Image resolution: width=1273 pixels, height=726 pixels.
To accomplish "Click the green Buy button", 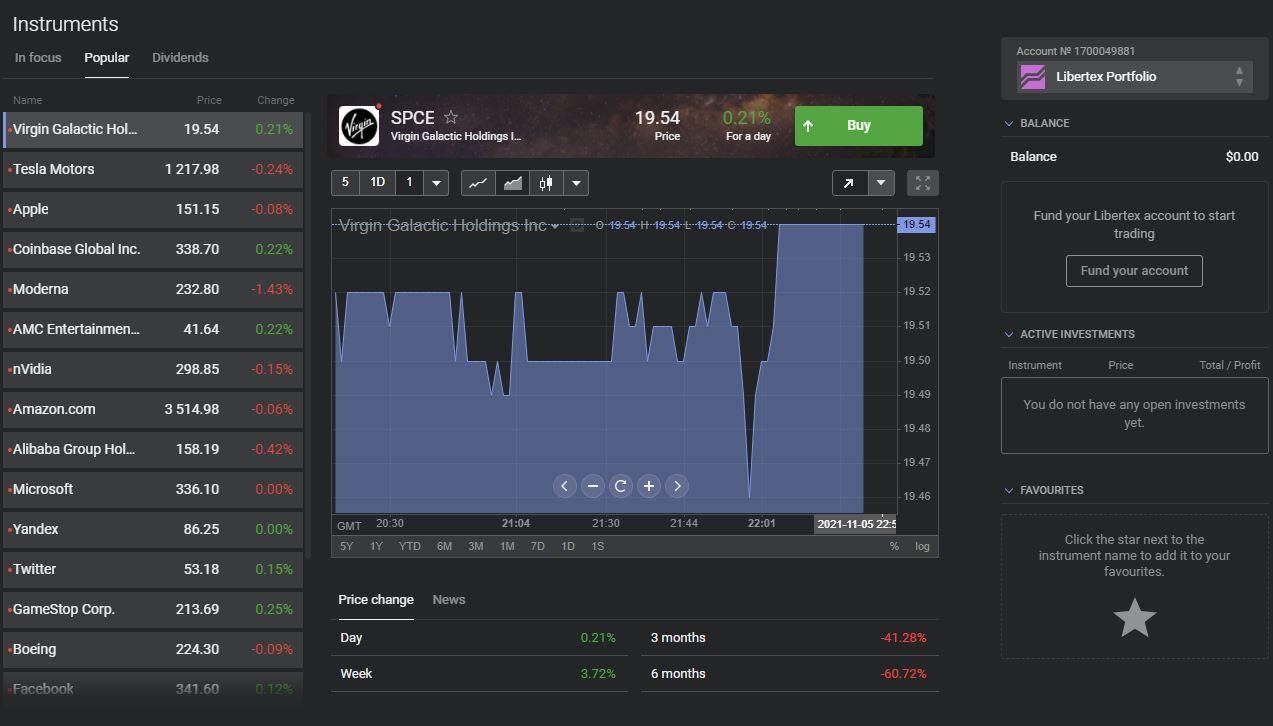I will 858,126.
